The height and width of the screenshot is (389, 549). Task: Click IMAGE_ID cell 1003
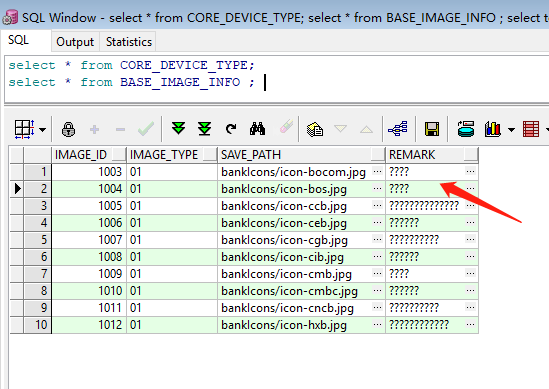(89, 172)
